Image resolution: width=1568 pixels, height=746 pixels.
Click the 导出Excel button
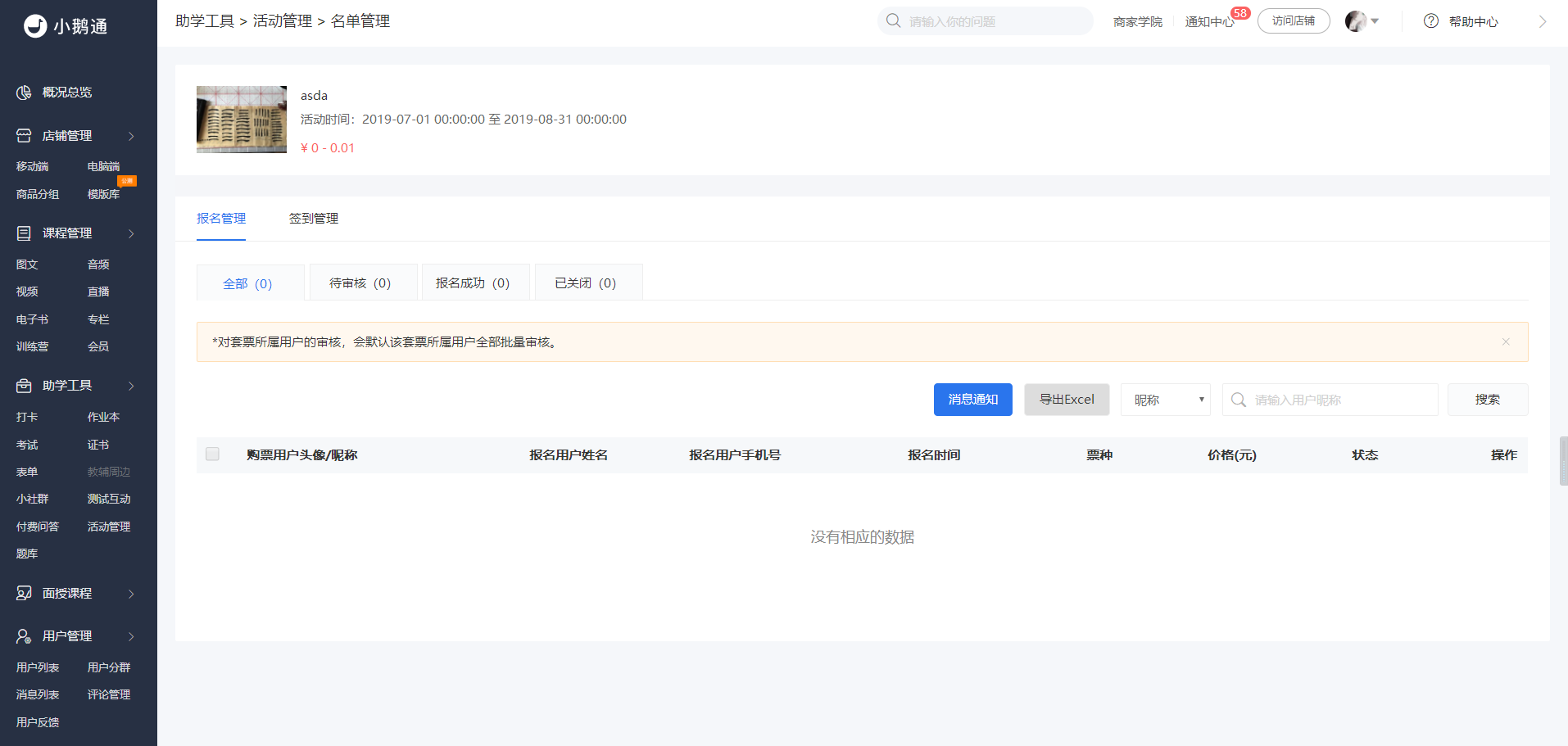[1067, 400]
